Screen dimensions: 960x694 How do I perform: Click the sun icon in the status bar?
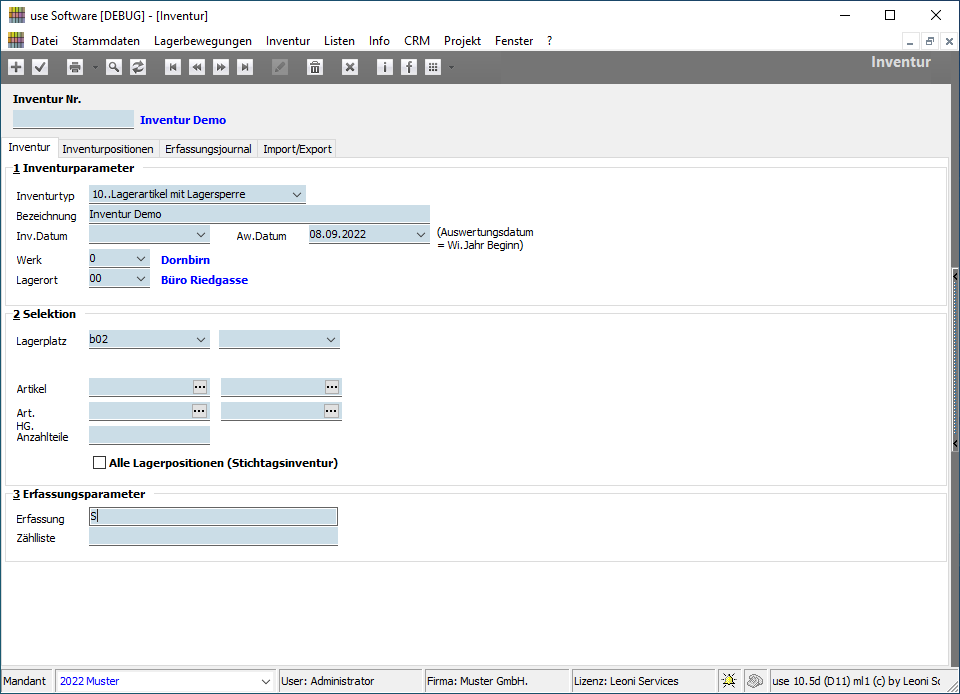729,681
